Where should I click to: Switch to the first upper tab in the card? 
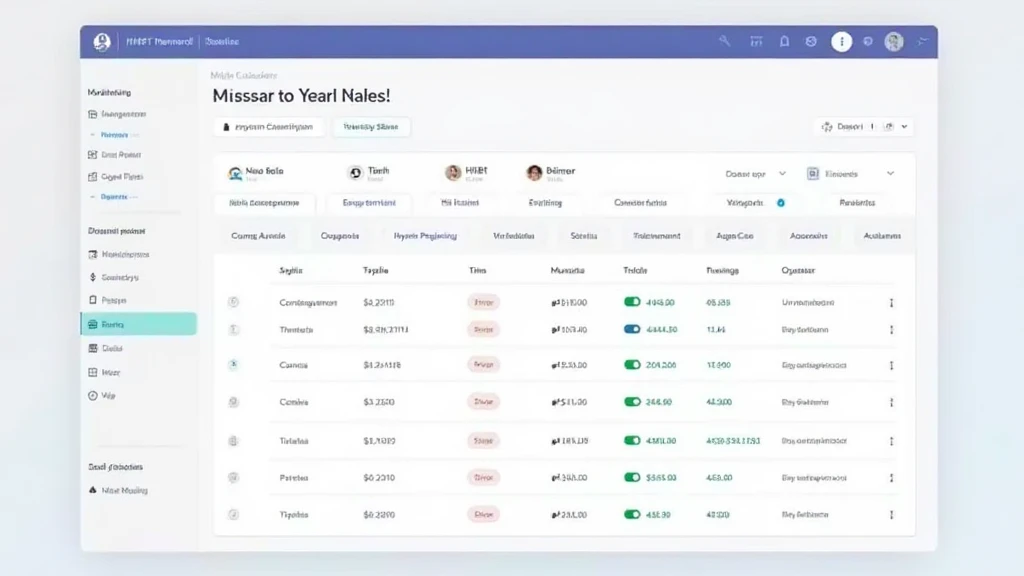tap(264, 203)
